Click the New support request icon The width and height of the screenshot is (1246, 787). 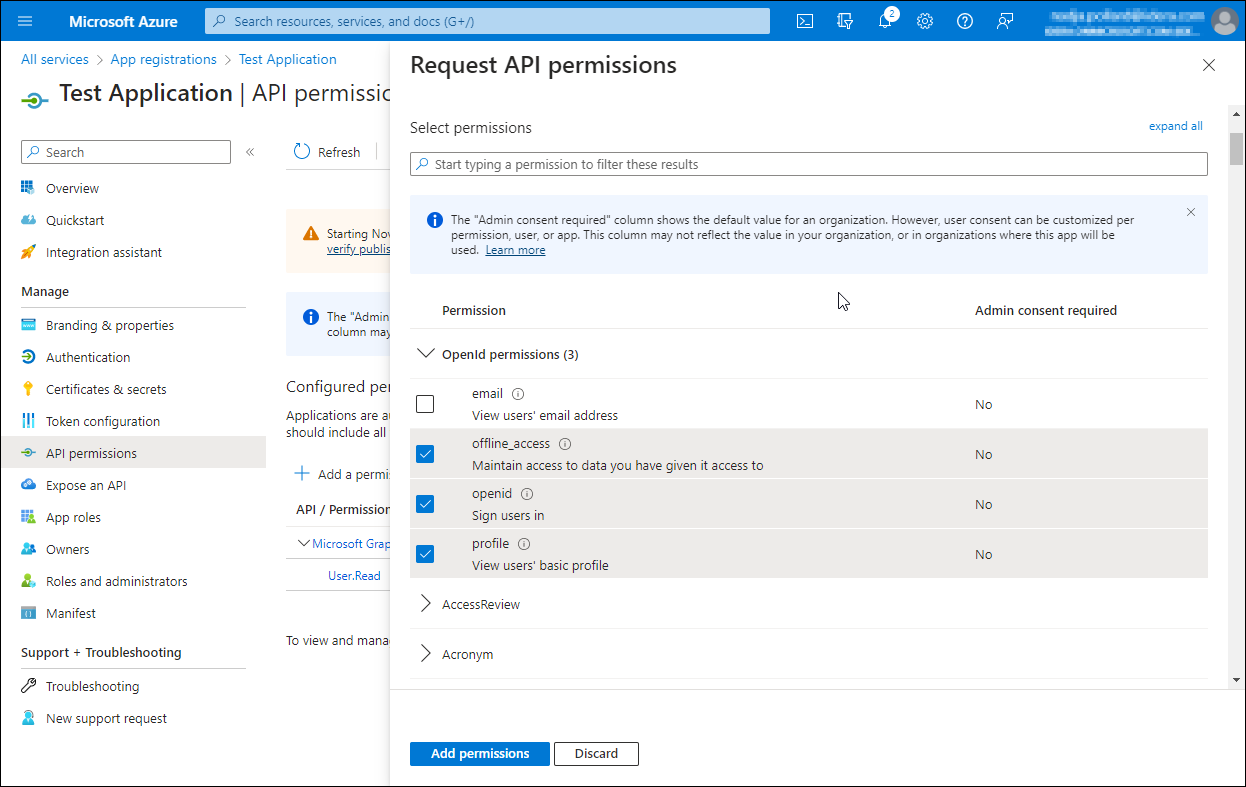(28, 718)
